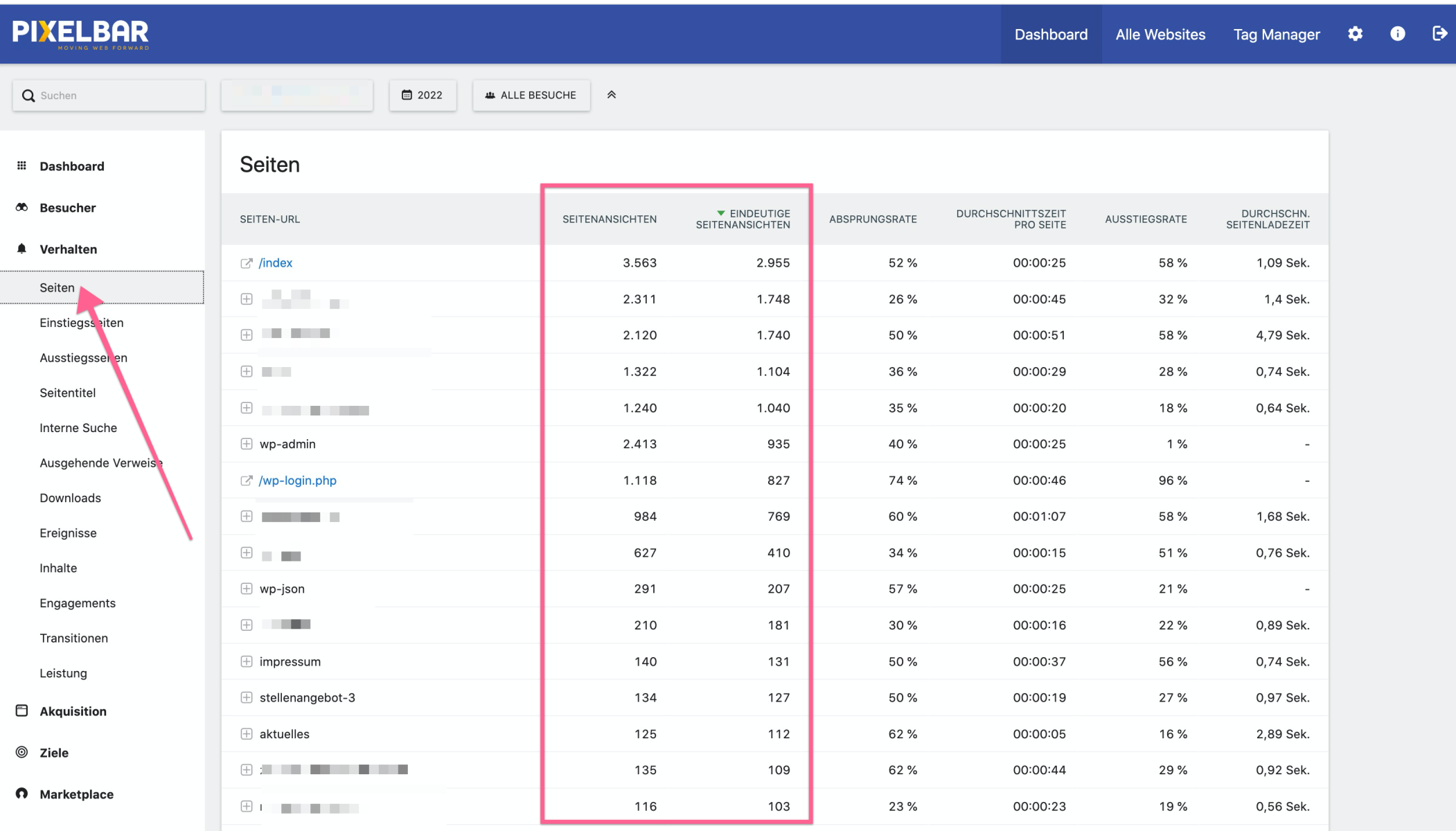Screen dimensions: 1456x831
Task: Open external link icon next to /index
Action: 246,263
